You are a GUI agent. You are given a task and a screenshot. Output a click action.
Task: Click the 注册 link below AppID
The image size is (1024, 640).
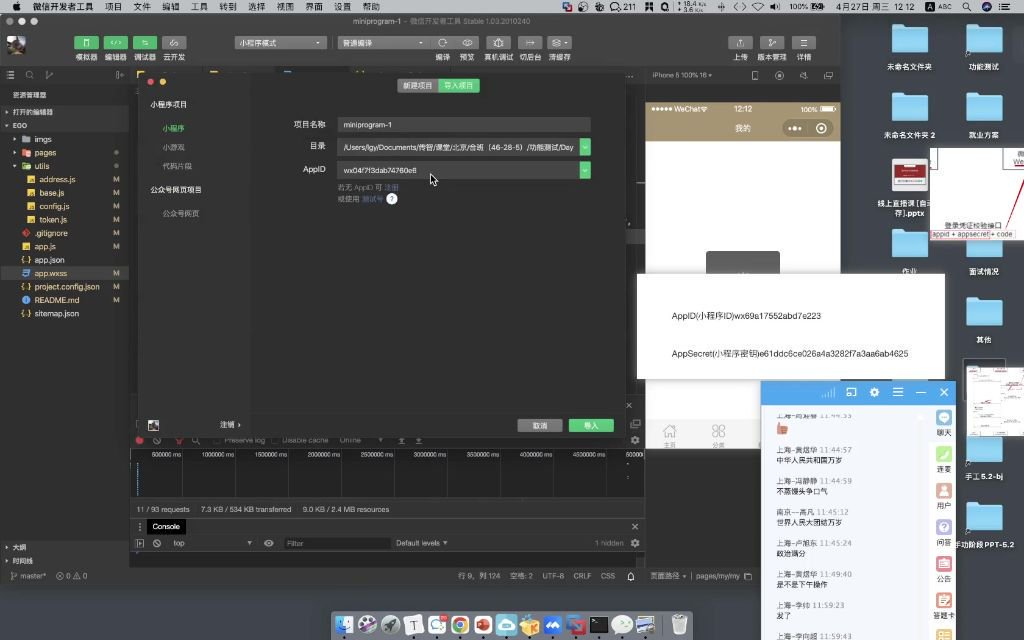[391, 187]
